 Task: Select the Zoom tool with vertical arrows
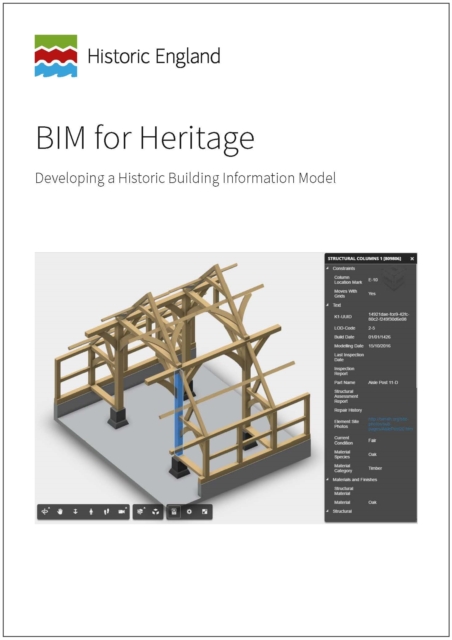click(76, 511)
